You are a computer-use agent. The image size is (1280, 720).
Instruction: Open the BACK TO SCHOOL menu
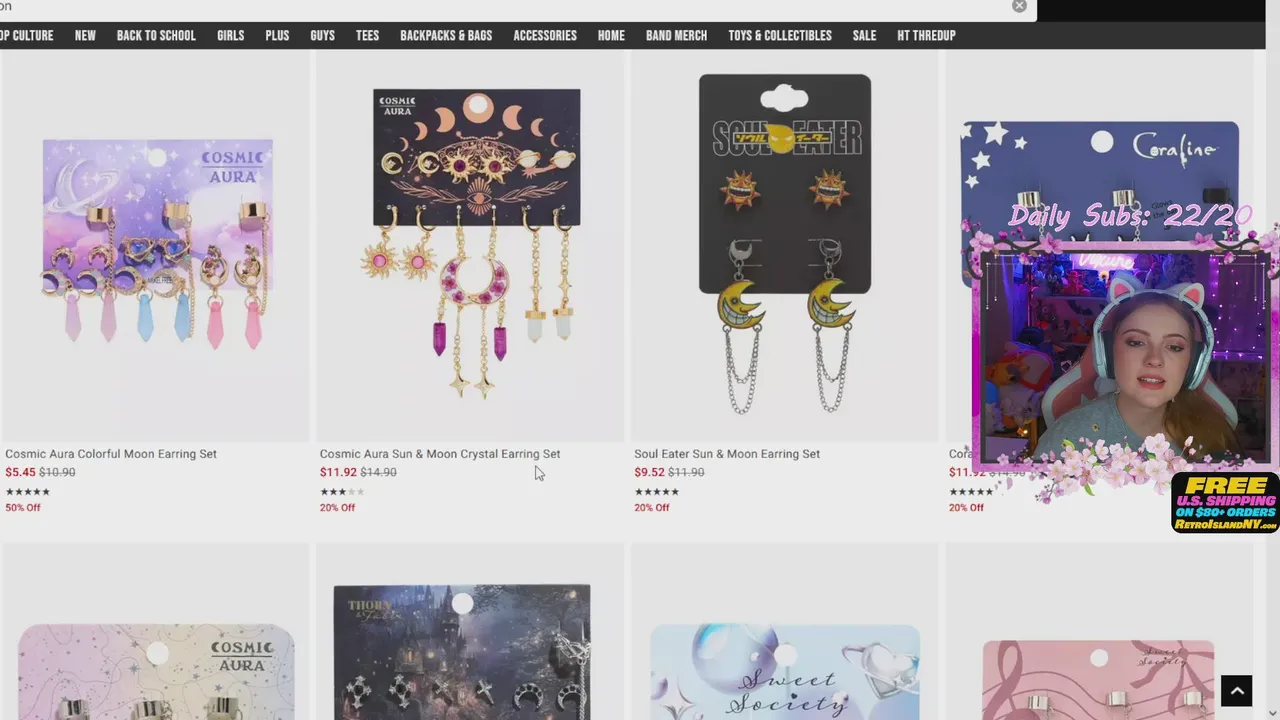156,35
